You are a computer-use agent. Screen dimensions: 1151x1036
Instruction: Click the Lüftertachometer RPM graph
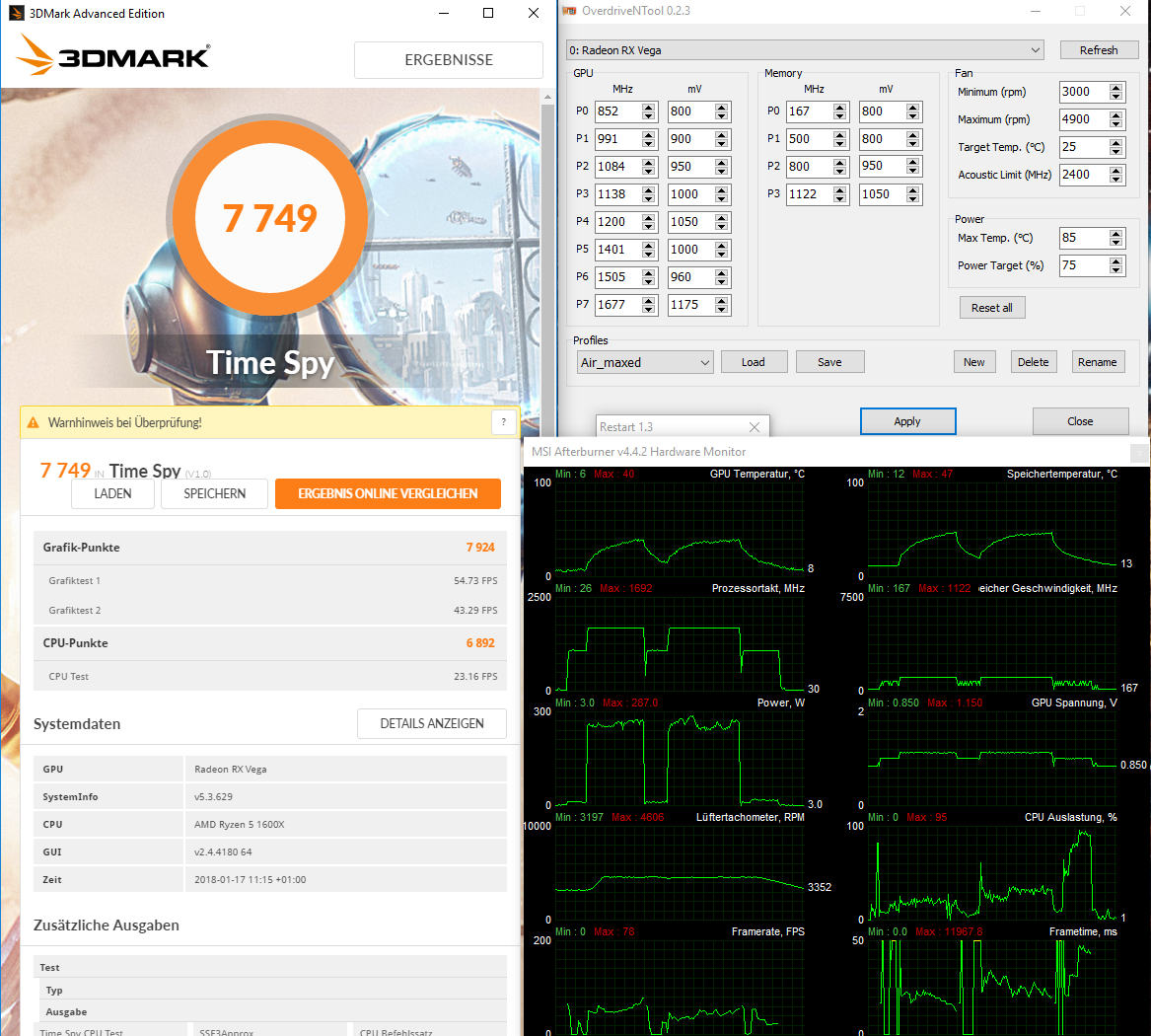680,872
